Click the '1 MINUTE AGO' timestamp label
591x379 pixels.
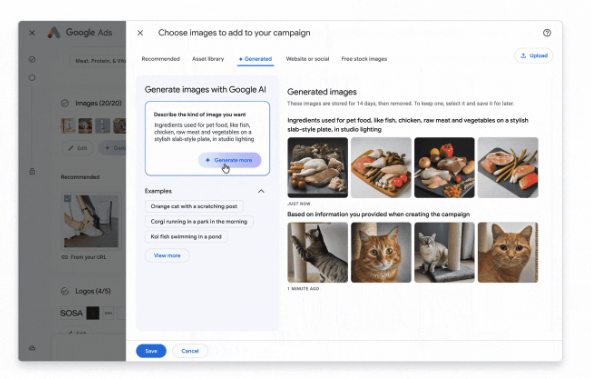[x=303, y=289]
